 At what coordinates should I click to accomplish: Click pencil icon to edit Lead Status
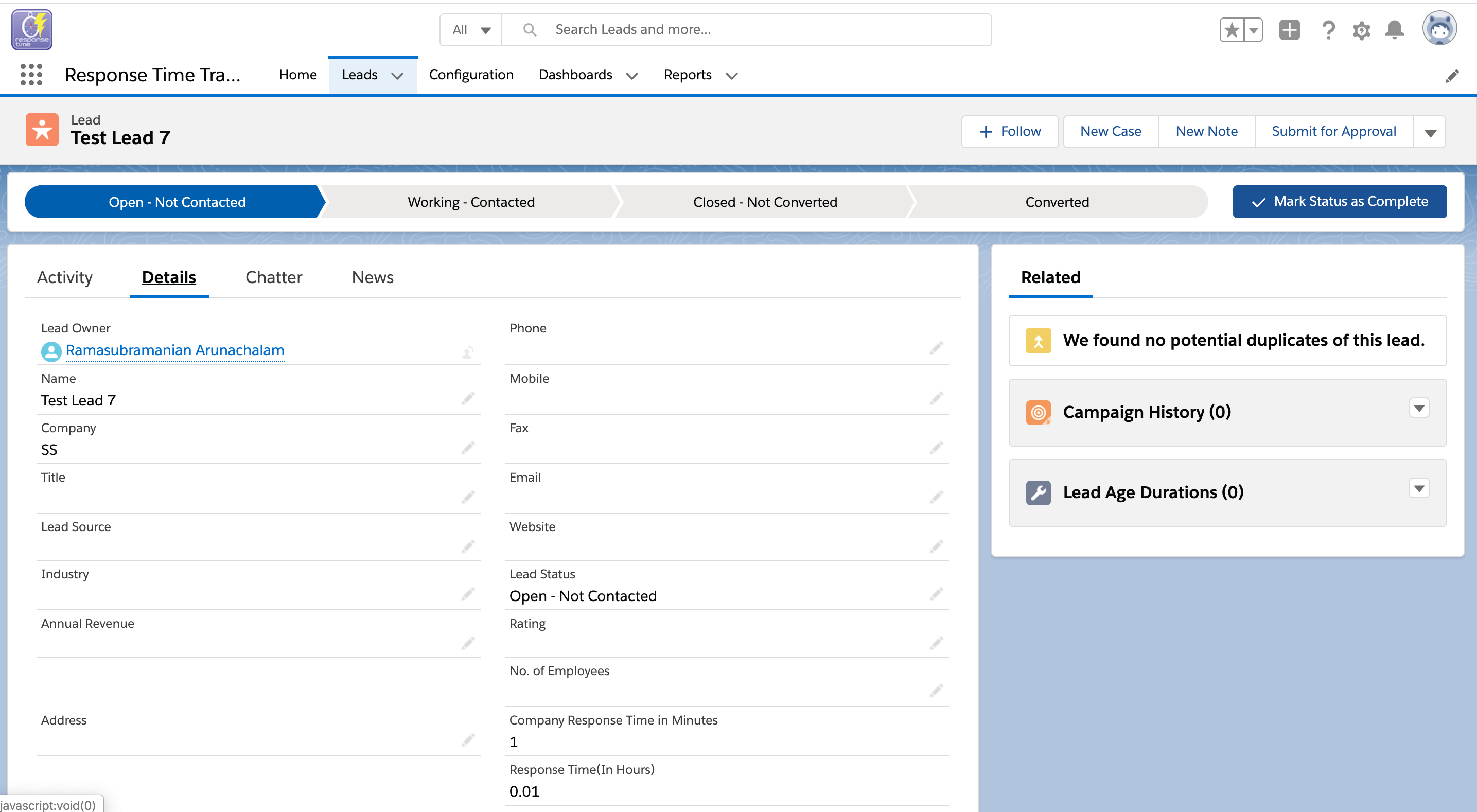coord(936,595)
